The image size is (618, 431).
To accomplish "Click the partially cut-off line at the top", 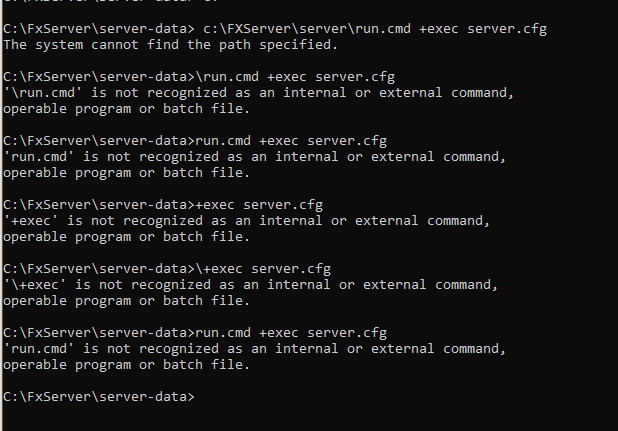I will point(100,4).
